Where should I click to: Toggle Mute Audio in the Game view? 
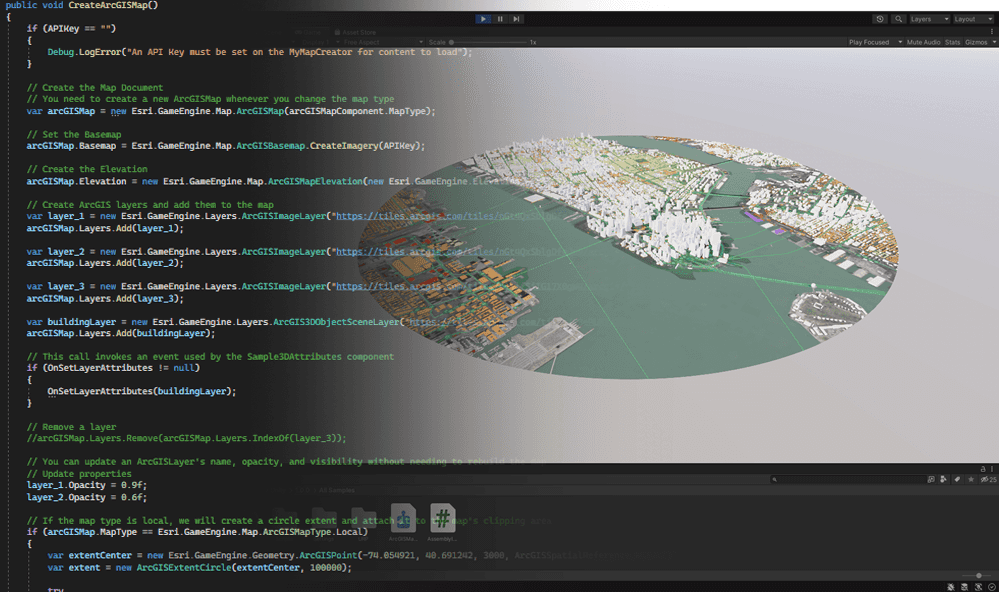(x=924, y=42)
